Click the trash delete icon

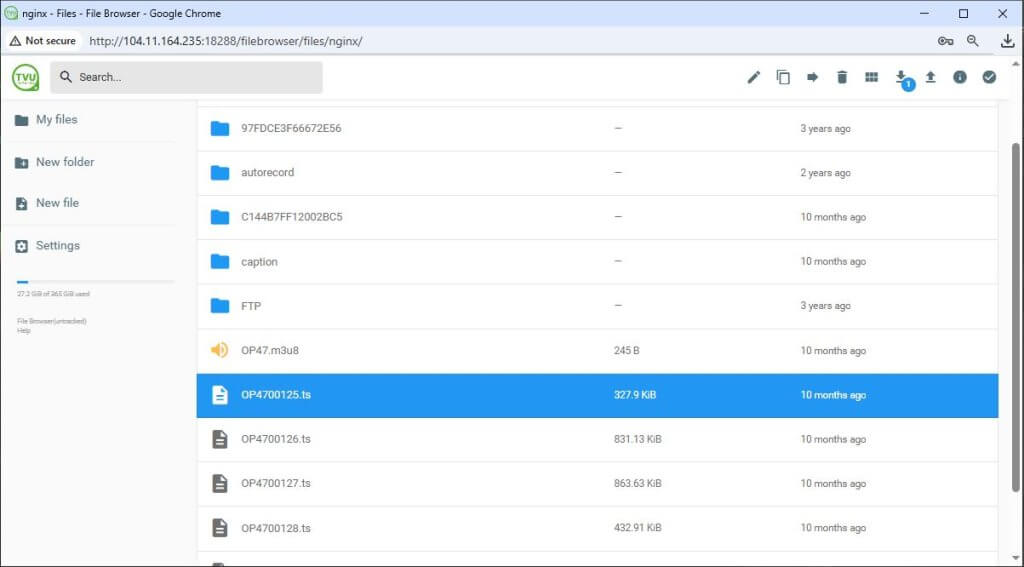coord(842,77)
